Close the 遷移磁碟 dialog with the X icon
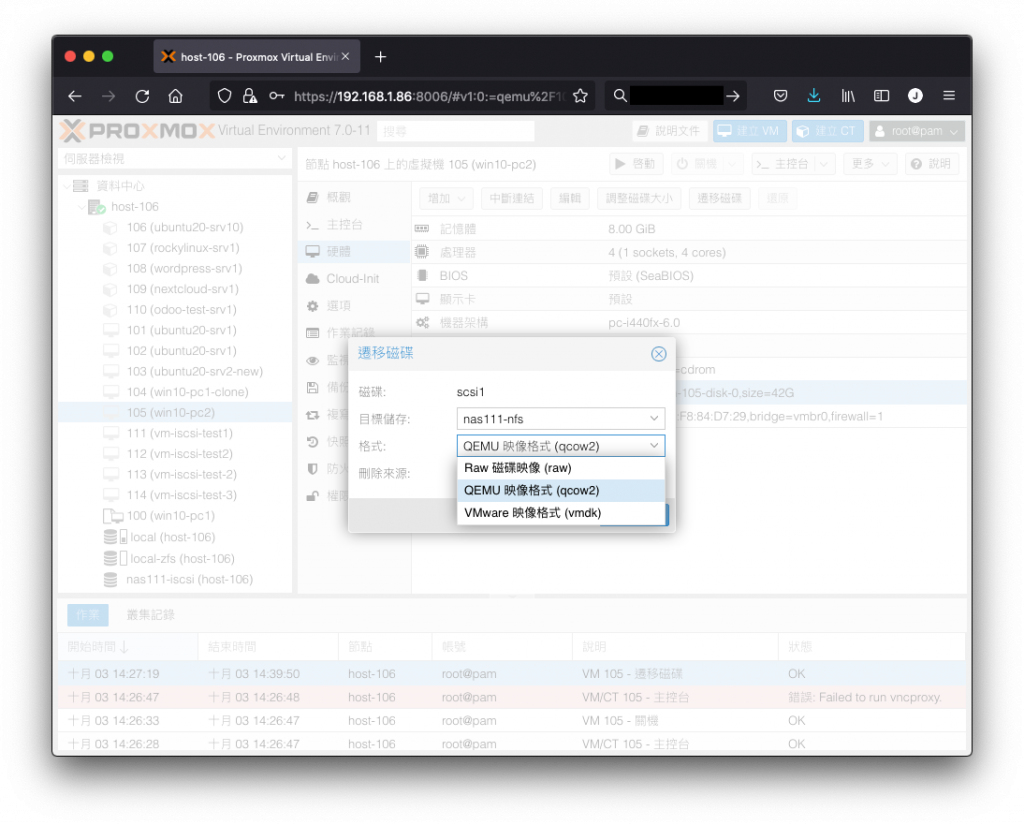 pos(658,354)
